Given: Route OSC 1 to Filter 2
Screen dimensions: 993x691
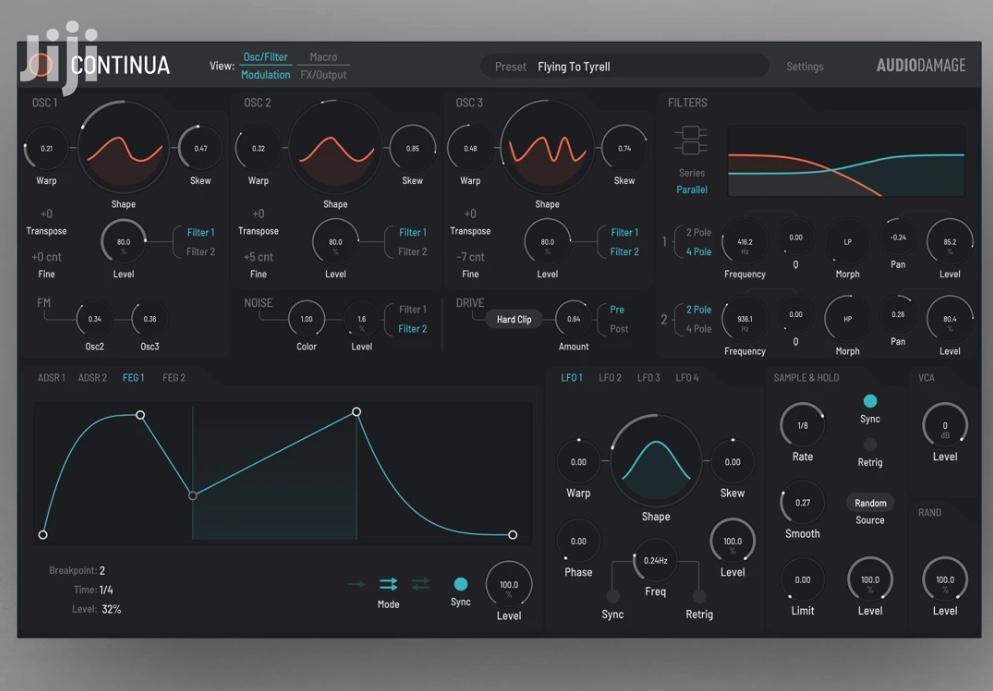Looking at the screenshot, I should coord(201,251).
